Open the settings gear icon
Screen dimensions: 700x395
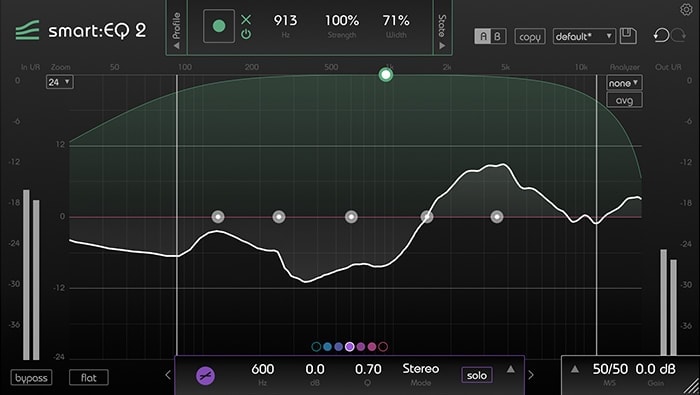pos(686,9)
